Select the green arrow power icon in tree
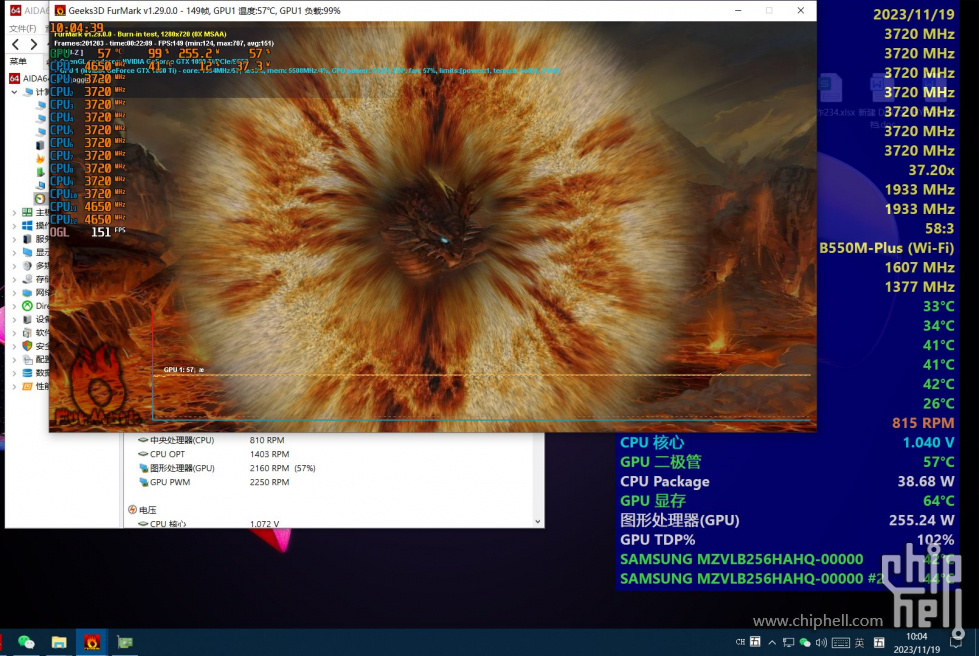Image resolution: width=979 pixels, height=656 pixels. pyautogui.click(x=40, y=172)
